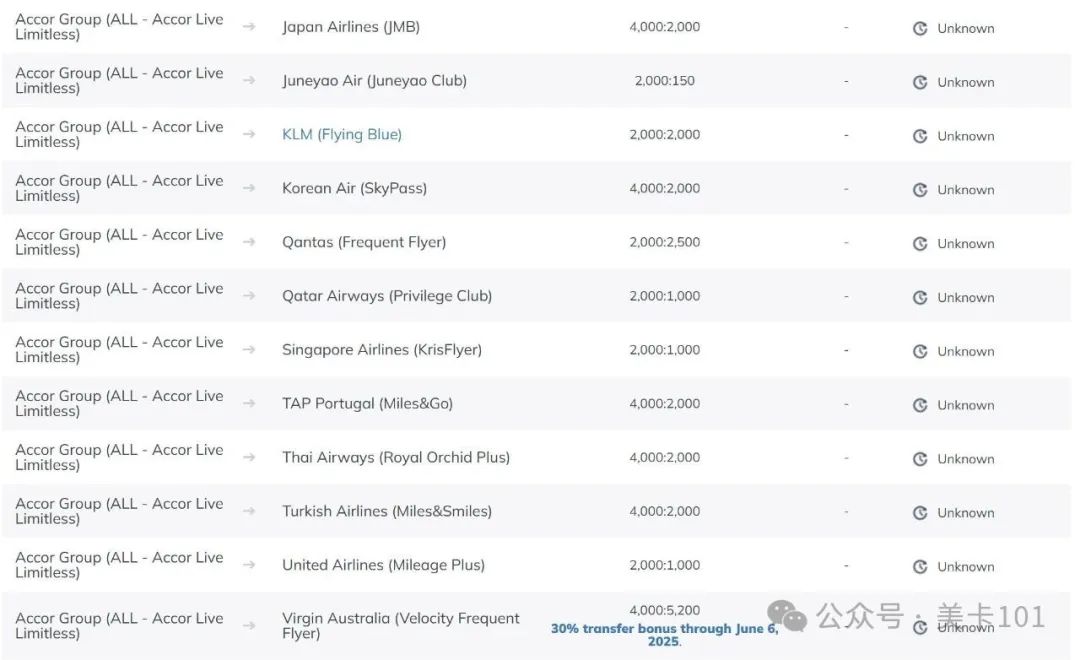Image resolution: width=1080 pixels, height=660 pixels.
Task: Click the WeChat logo in the watermark
Action: [x=787, y=615]
